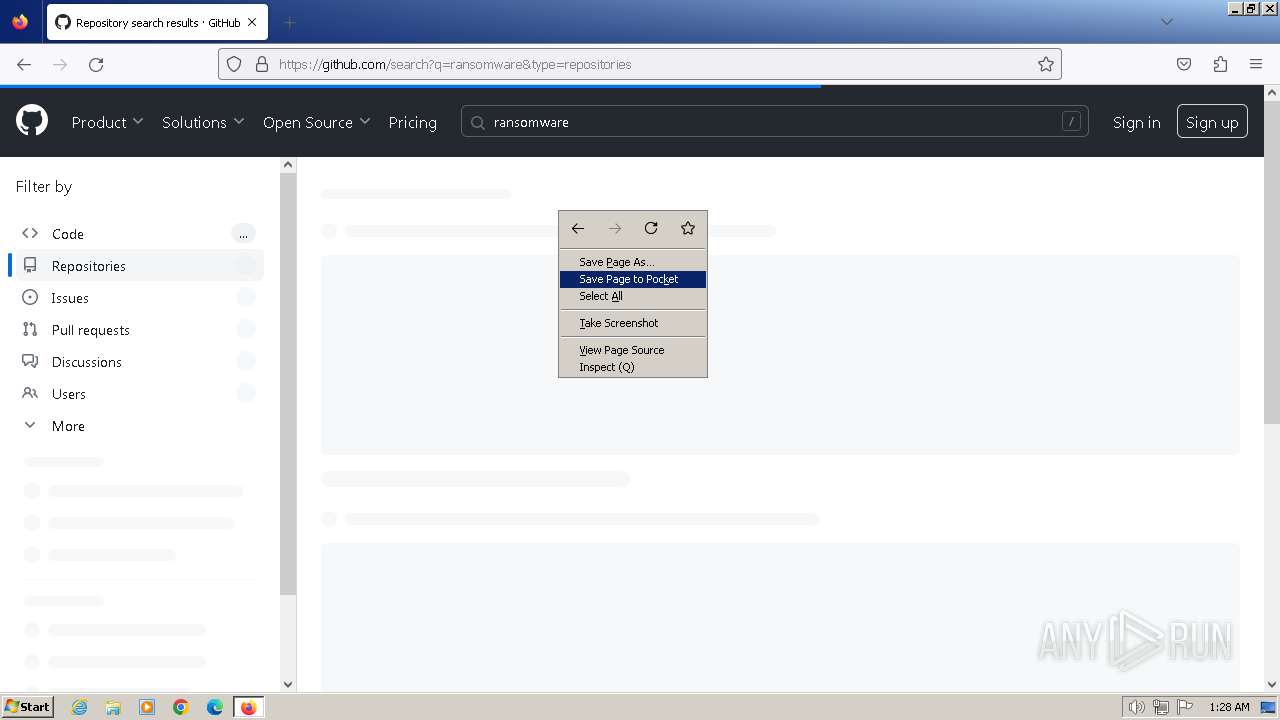Click the Sign in link
Image resolution: width=1280 pixels, height=720 pixels.
tap(1137, 122)
